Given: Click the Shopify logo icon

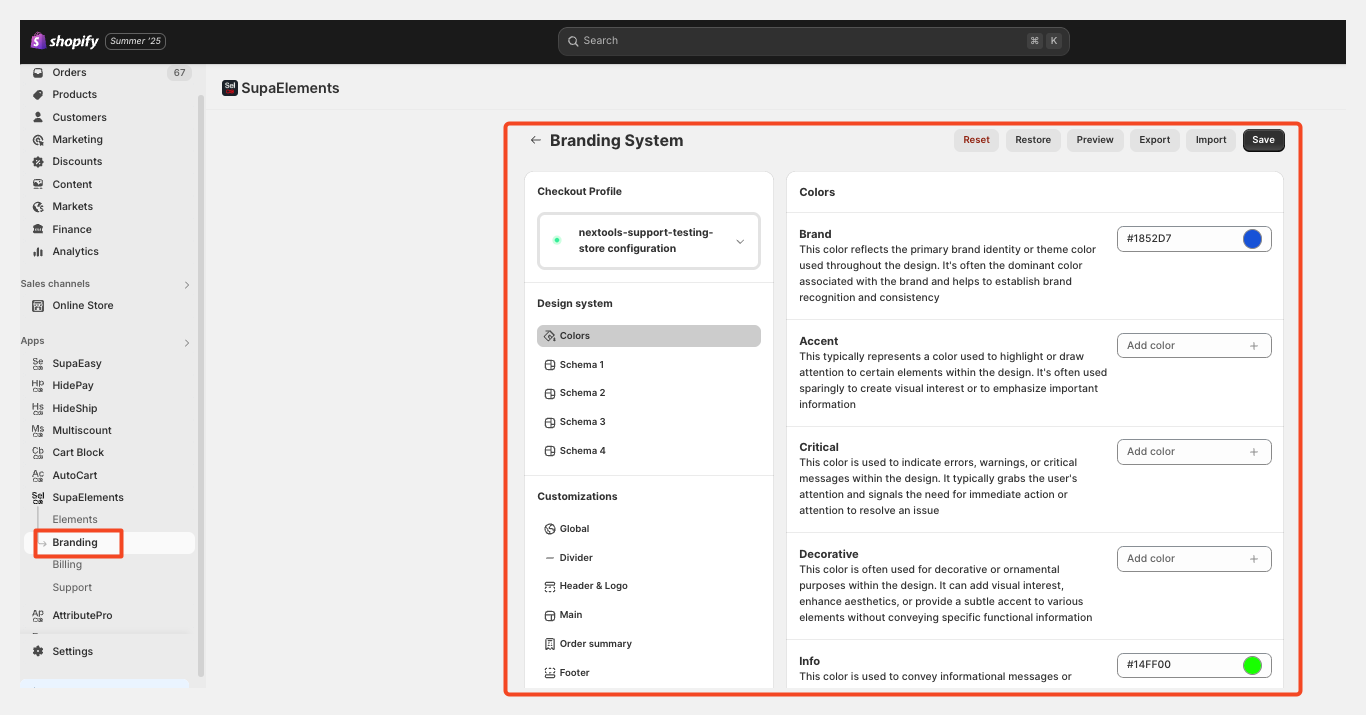Looking at the screenshot, I should pyautogui.click(x=38, y=41).
